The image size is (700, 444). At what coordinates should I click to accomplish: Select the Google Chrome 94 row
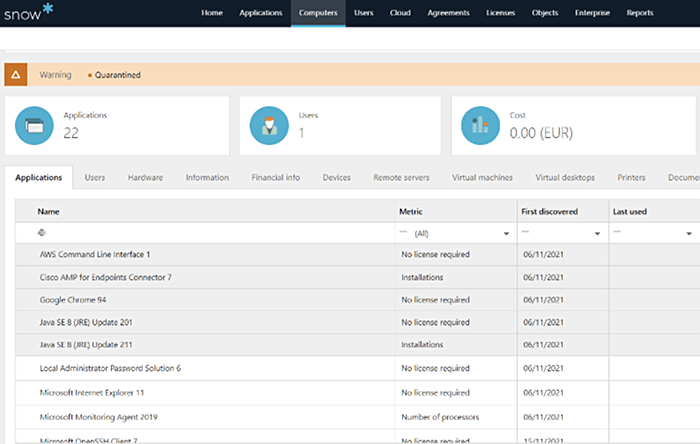tap(357, 300)
